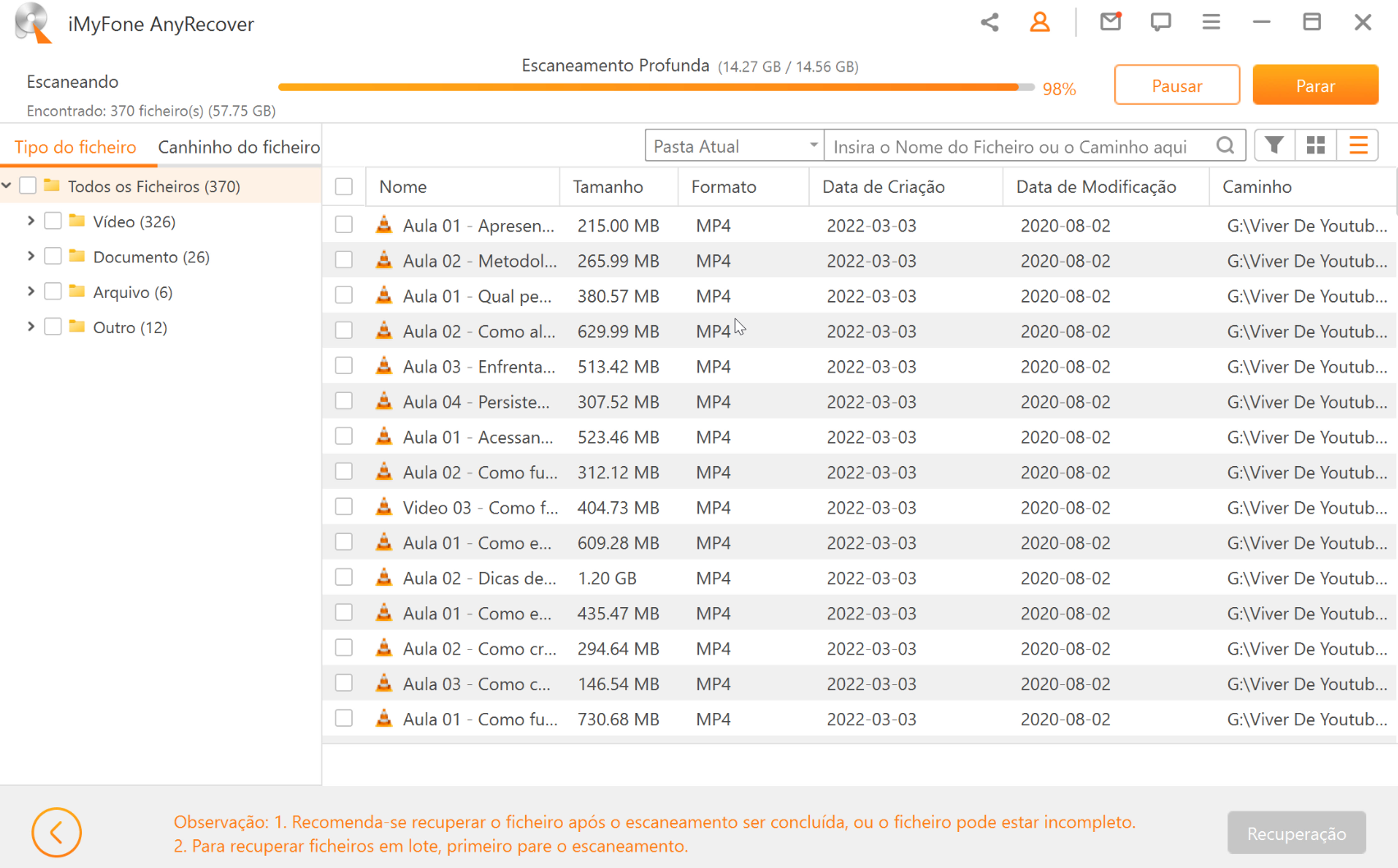Open the Pasta Atual dropdown
Screen dimensions: 1398x868
pyautogui.click(x=734, y=146)
